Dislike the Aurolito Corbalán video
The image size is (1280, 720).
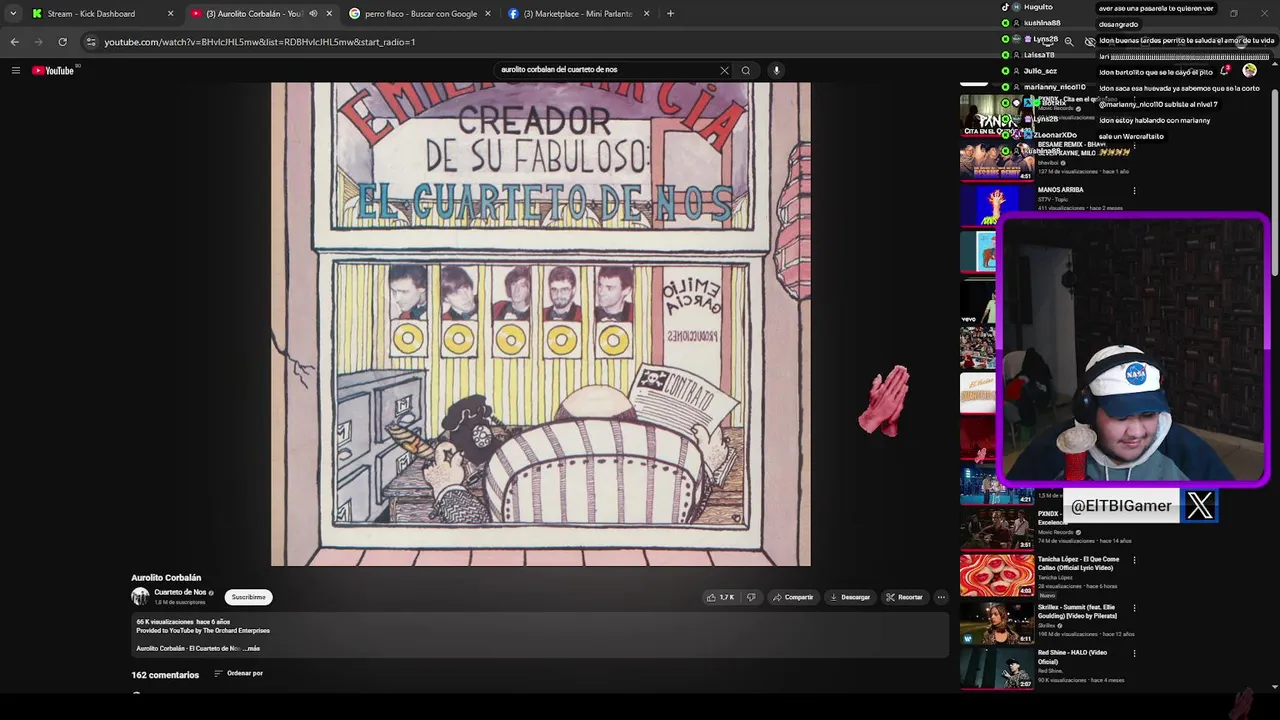[x=752, y=597]
